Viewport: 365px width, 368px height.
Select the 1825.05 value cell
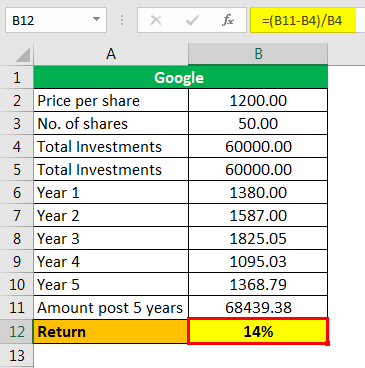pyautogui.click(x=258, y=238)
